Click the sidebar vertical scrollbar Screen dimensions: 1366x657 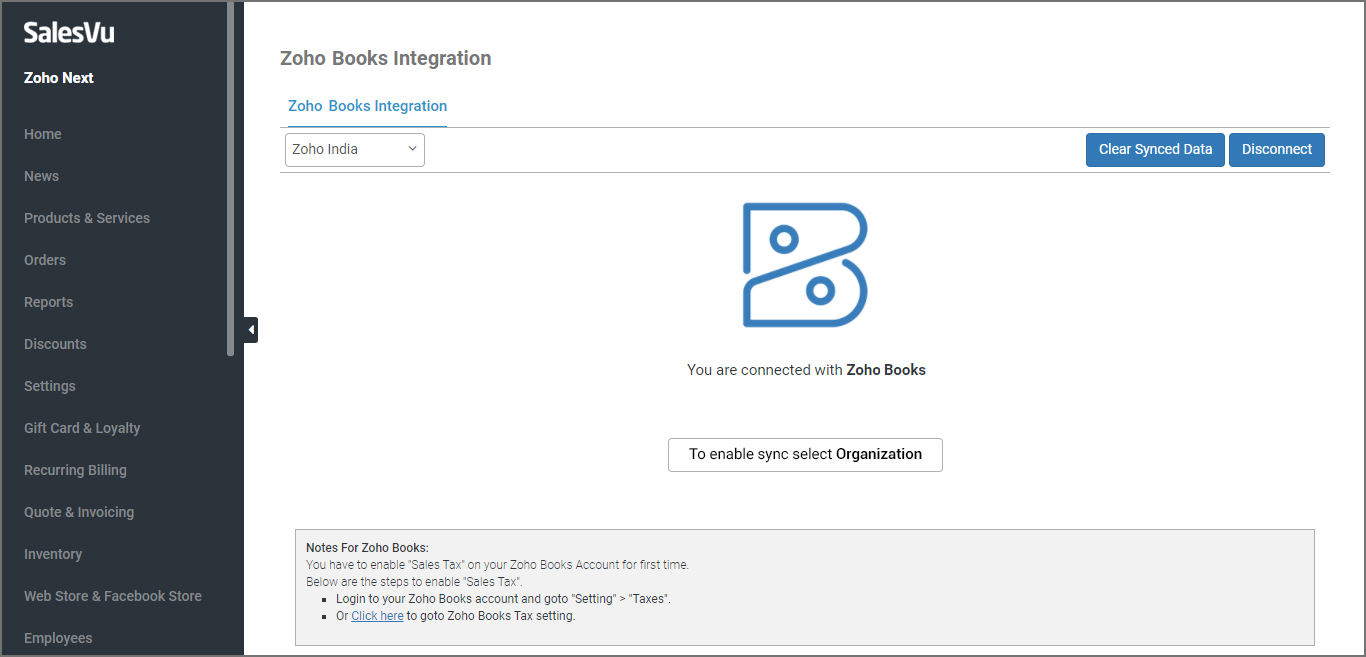[231, 180]
